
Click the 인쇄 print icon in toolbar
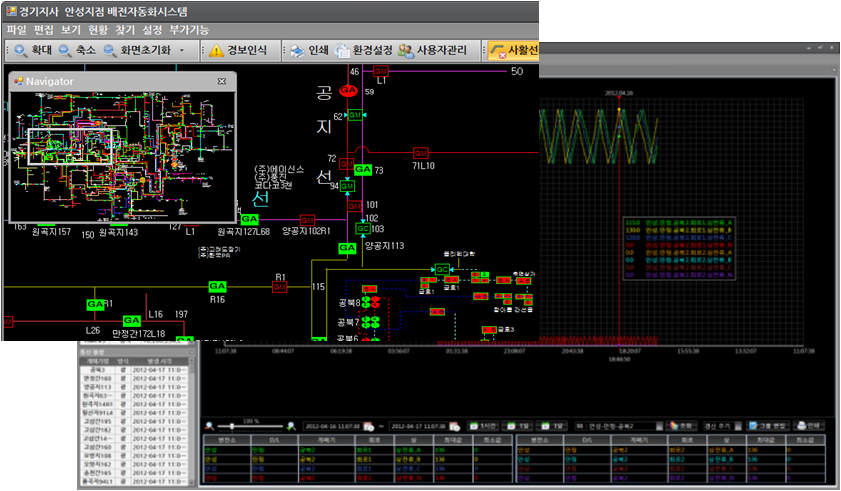[x=297, y=50]
